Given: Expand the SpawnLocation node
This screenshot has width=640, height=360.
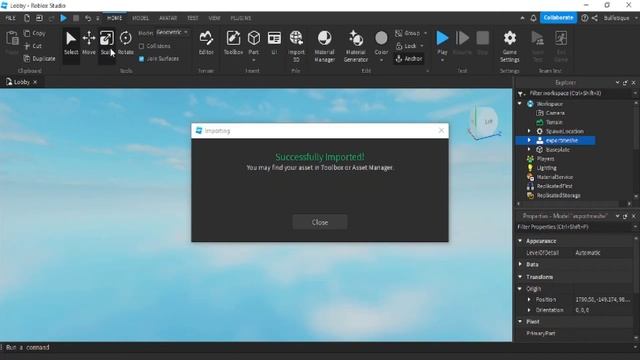Looking at the screenshot, I should (x=529, y=131).
